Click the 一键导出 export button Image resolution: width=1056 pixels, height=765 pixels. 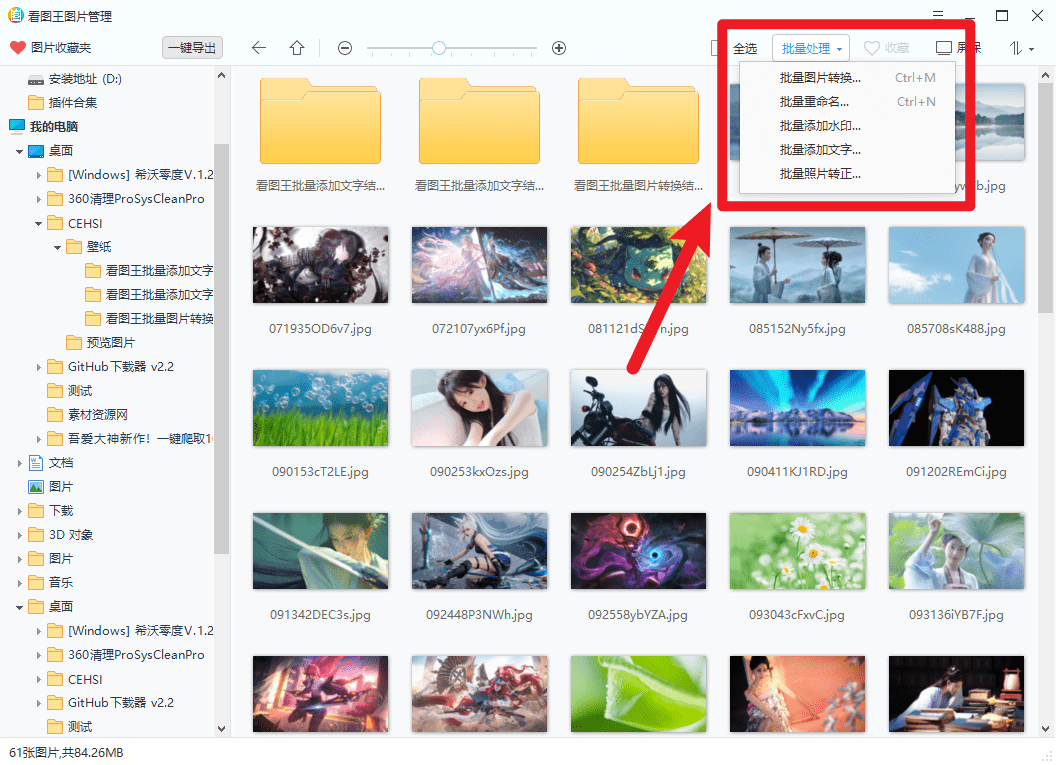point(191,47)
